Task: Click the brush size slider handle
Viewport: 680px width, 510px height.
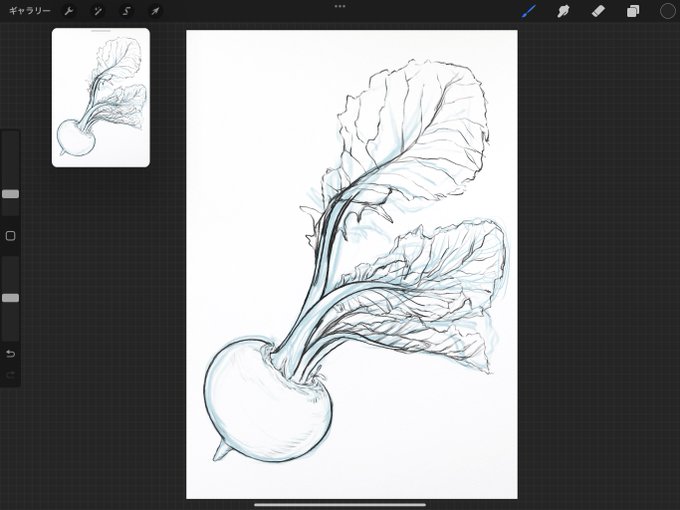Action: 10,194
